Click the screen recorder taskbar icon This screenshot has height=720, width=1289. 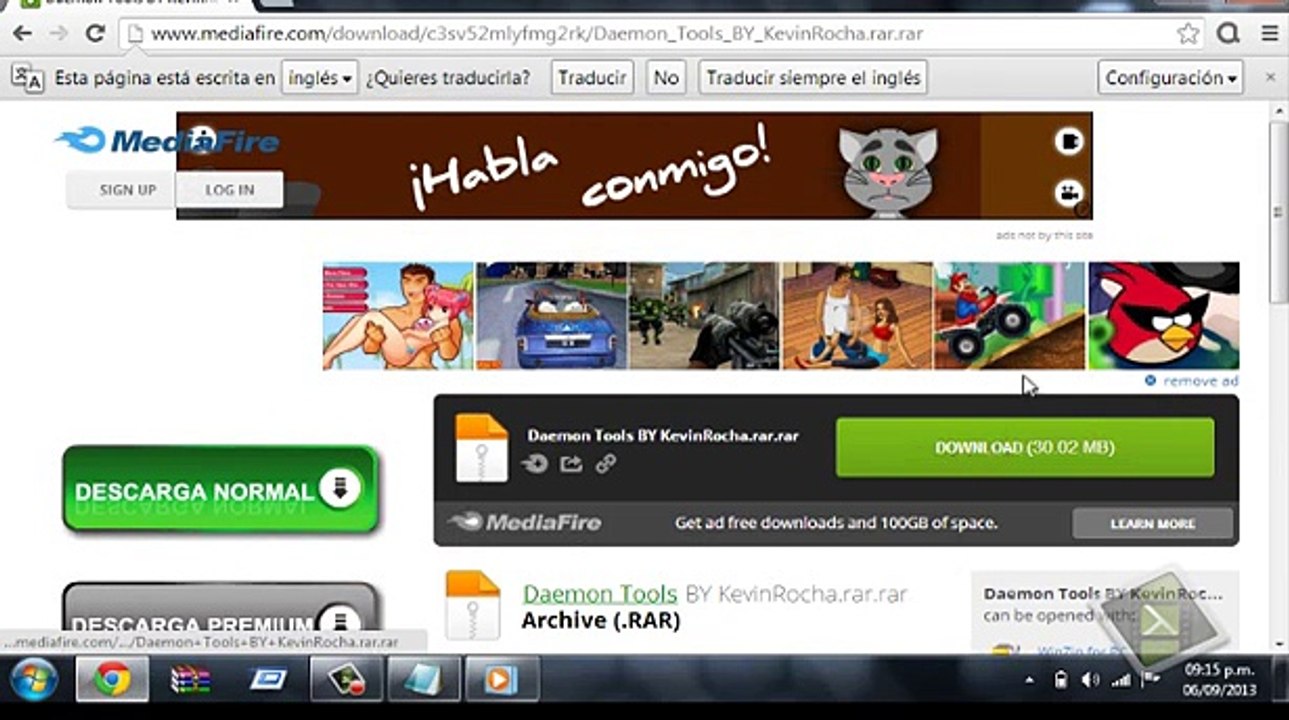(x=345, y=681)
